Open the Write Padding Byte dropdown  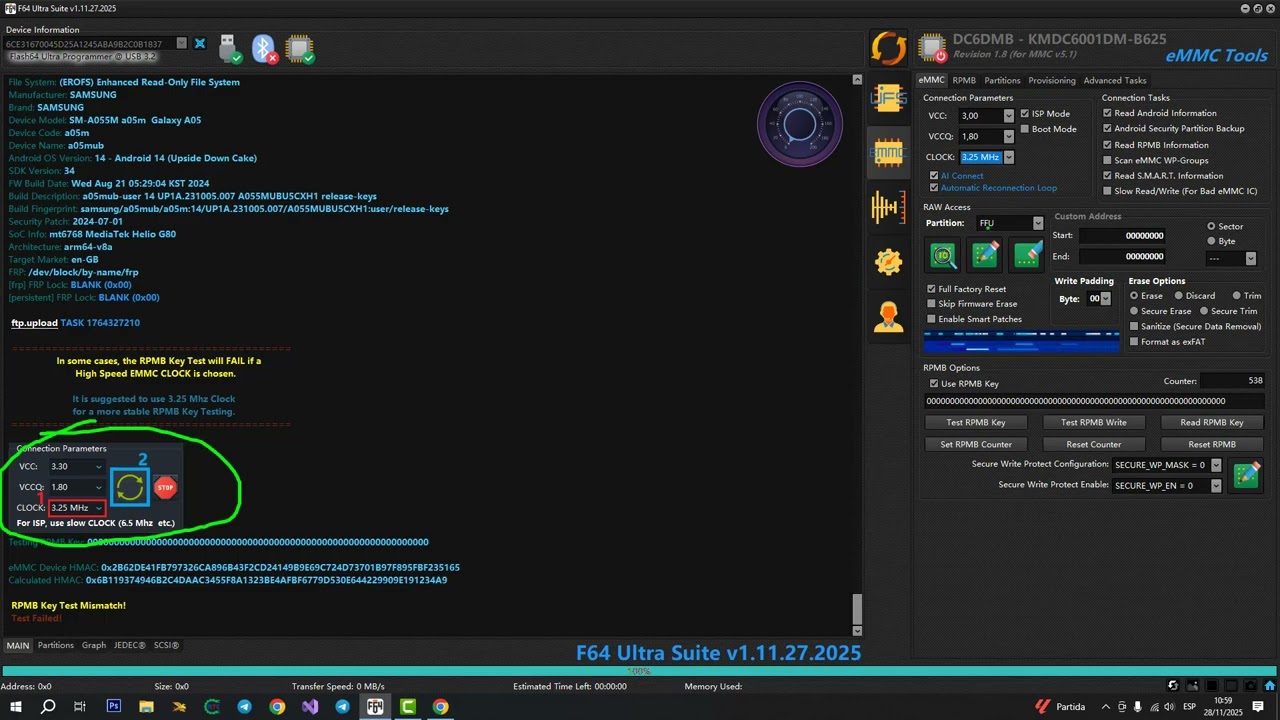[x=1105, y=299]
